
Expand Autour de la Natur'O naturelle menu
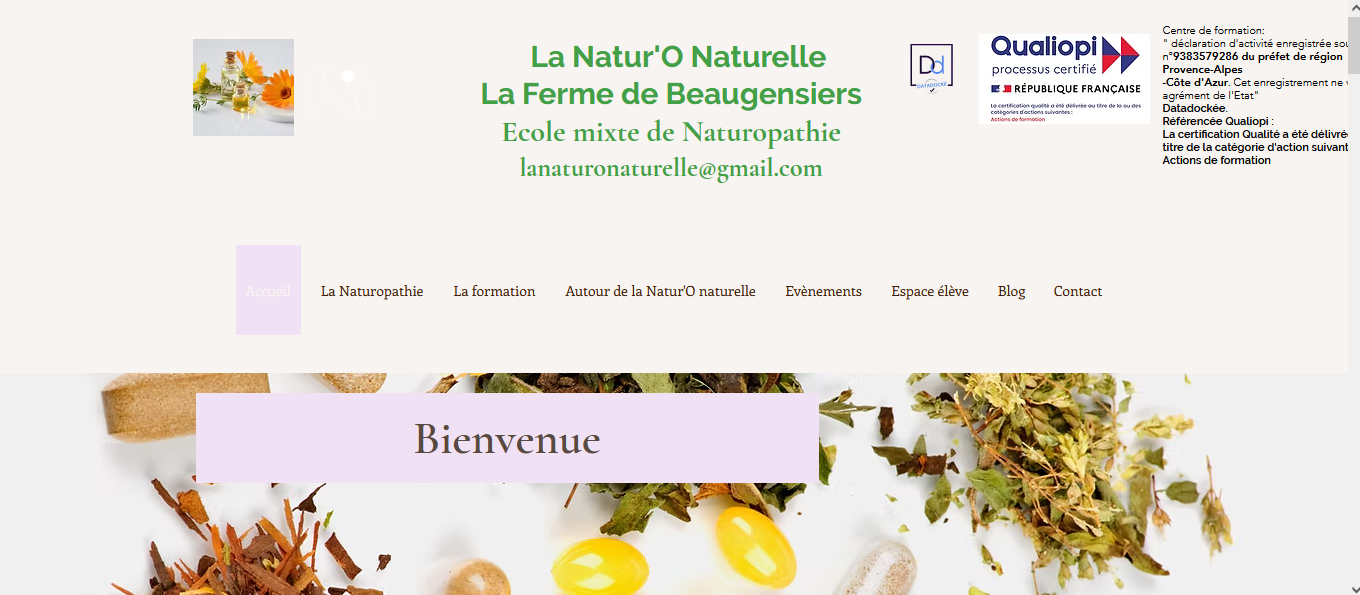click(660, 291)
